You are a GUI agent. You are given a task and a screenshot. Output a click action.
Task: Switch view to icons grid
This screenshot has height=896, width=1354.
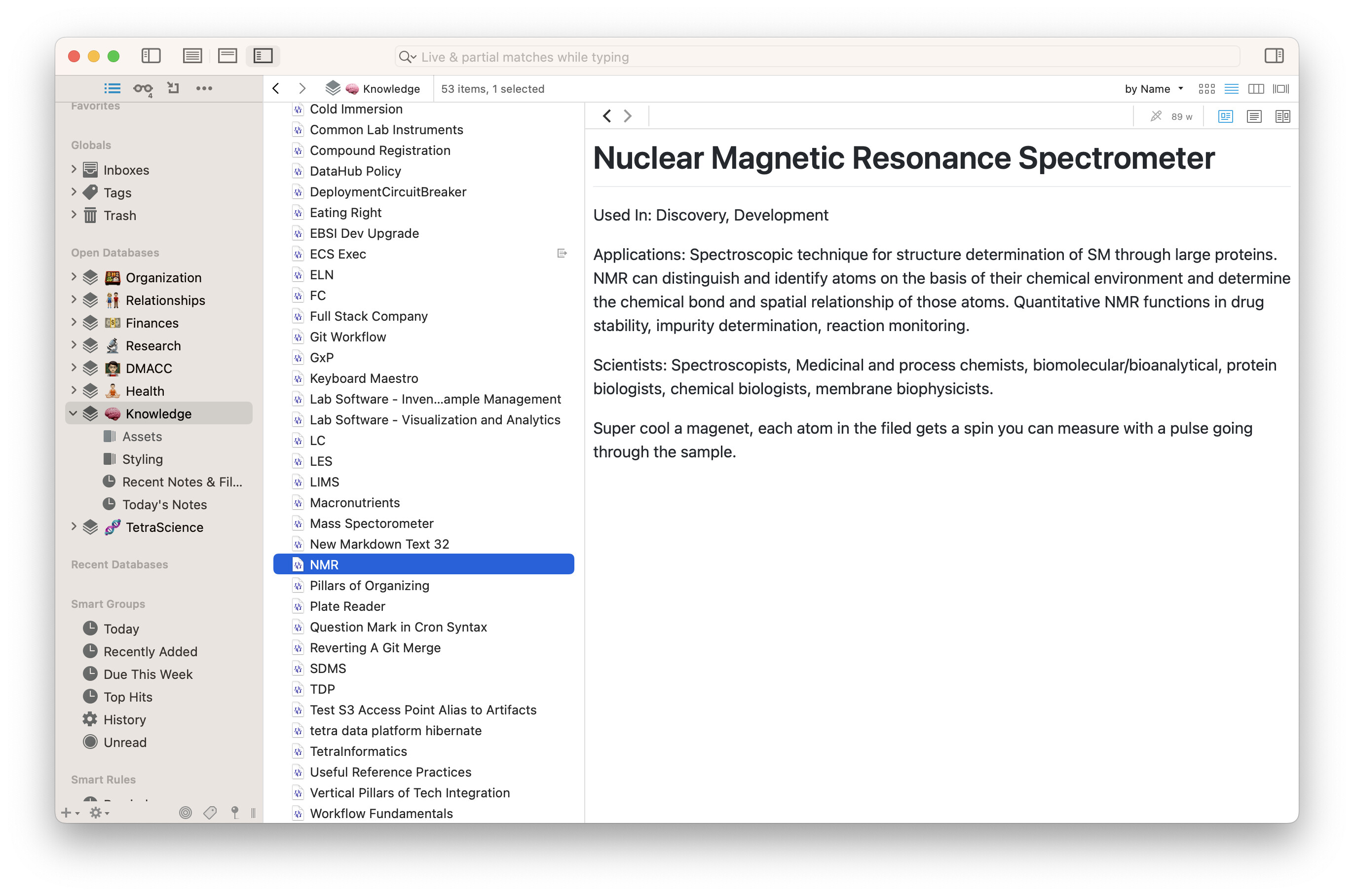click(1206, 89)
